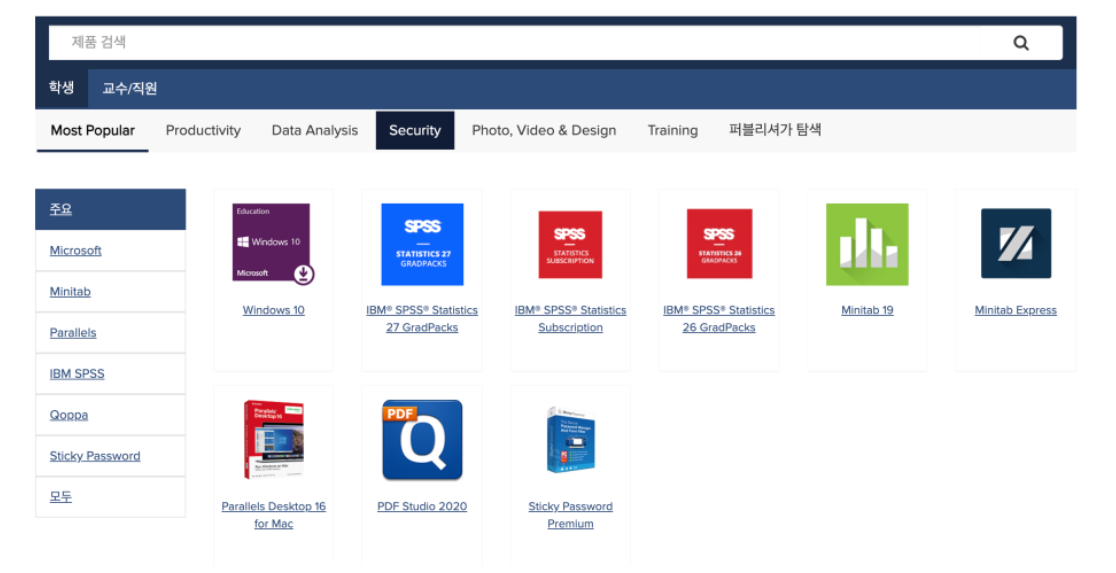Viewport: 1116px width, 573px height.
Task: Choose Microsoft in the sidebar
Action: point(110,251)
